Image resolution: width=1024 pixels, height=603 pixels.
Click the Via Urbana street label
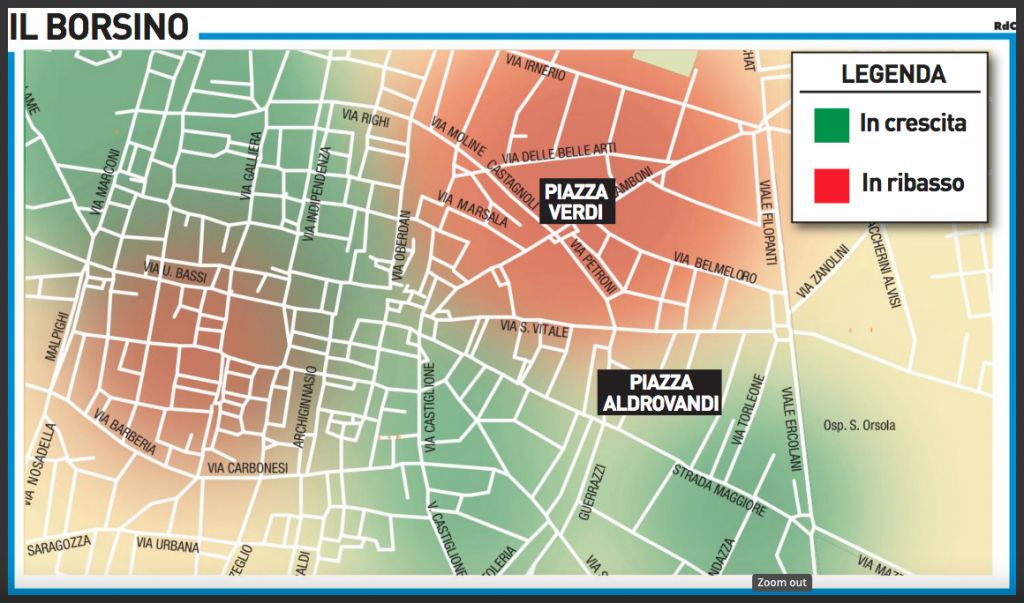[168, 546]
